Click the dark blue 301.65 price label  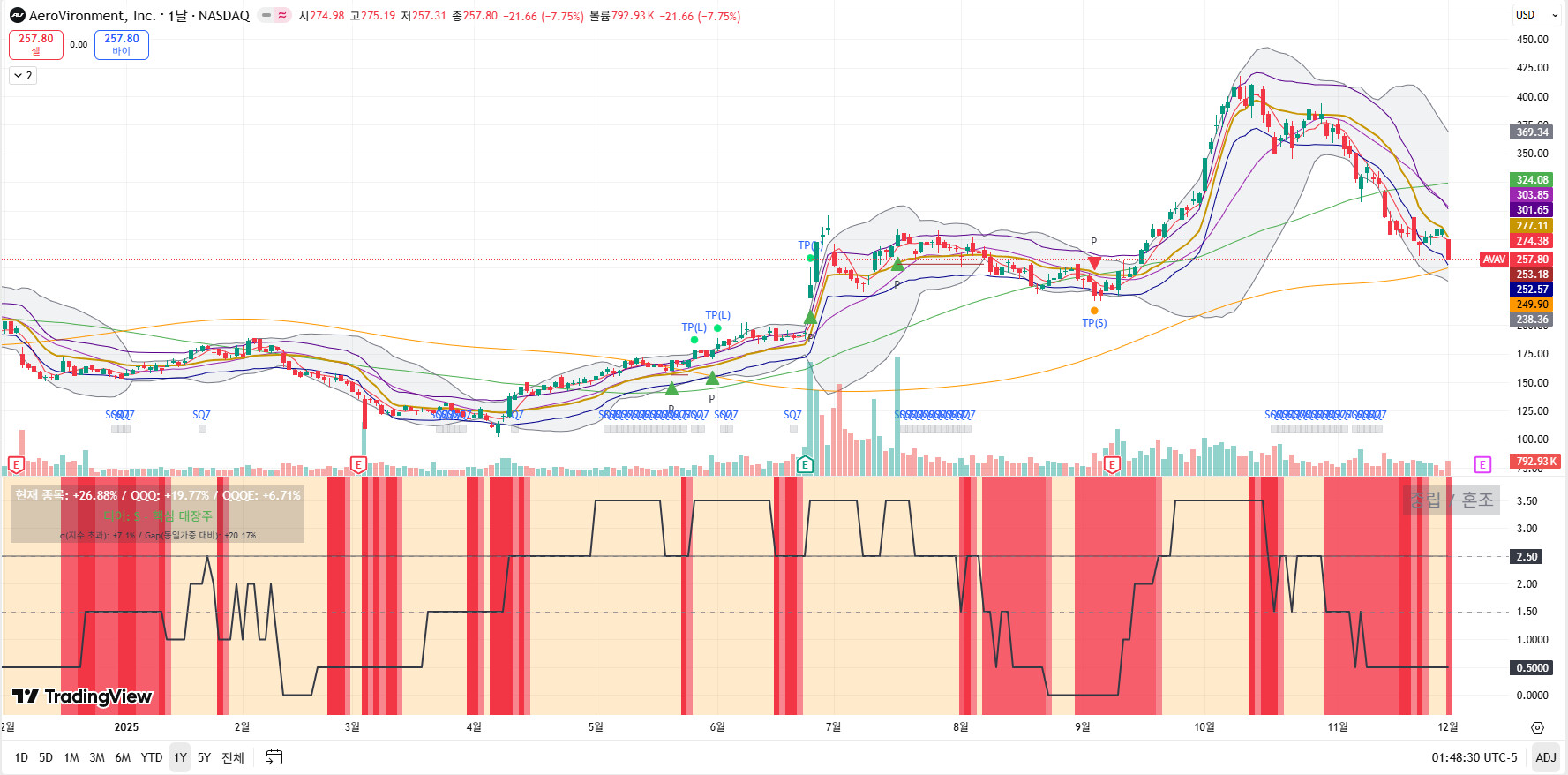(x=1532, y=210)
